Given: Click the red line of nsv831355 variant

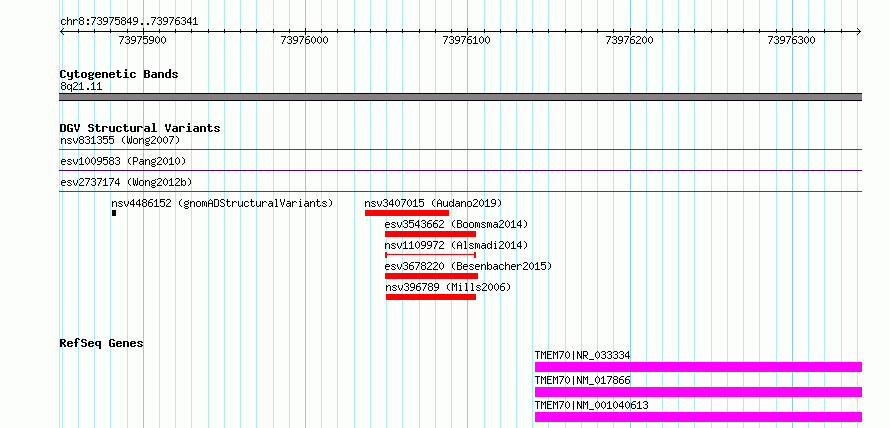Looking at the screenshot, I should pyautogui.click(x=460, y=149).
